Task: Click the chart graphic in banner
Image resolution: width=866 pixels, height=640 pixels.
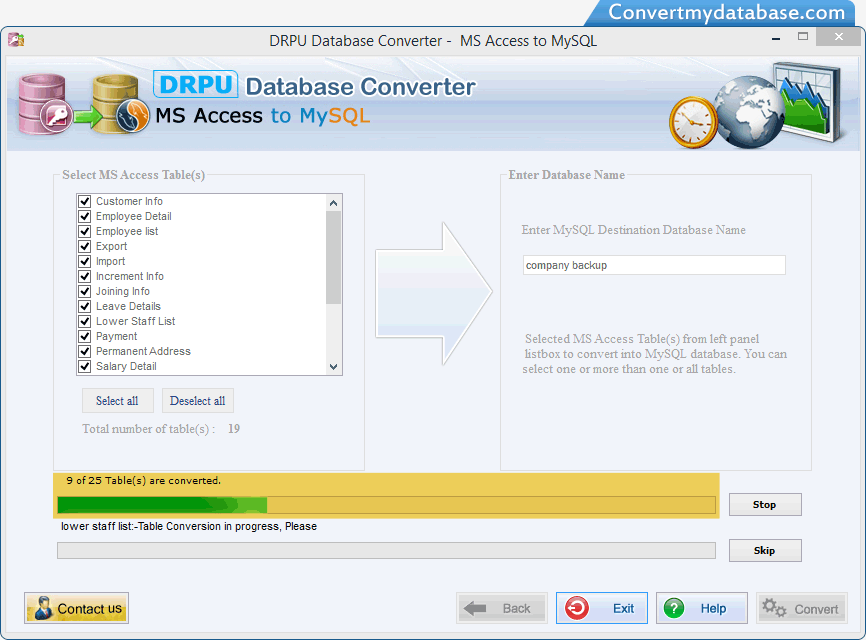Action: 807,101
